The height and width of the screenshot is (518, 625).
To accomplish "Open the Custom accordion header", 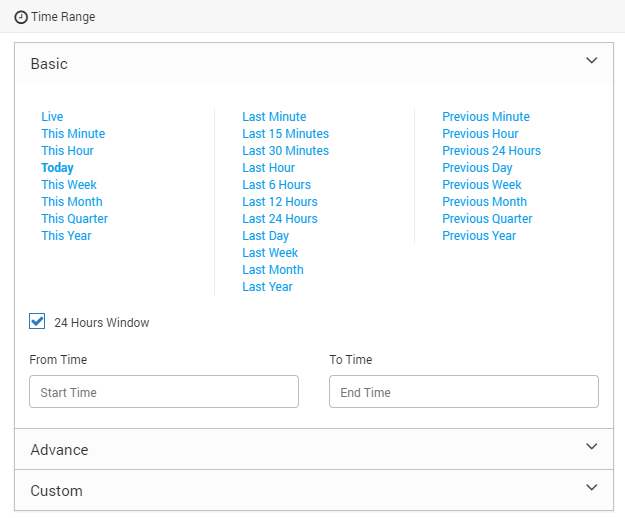I will (314, 490).
